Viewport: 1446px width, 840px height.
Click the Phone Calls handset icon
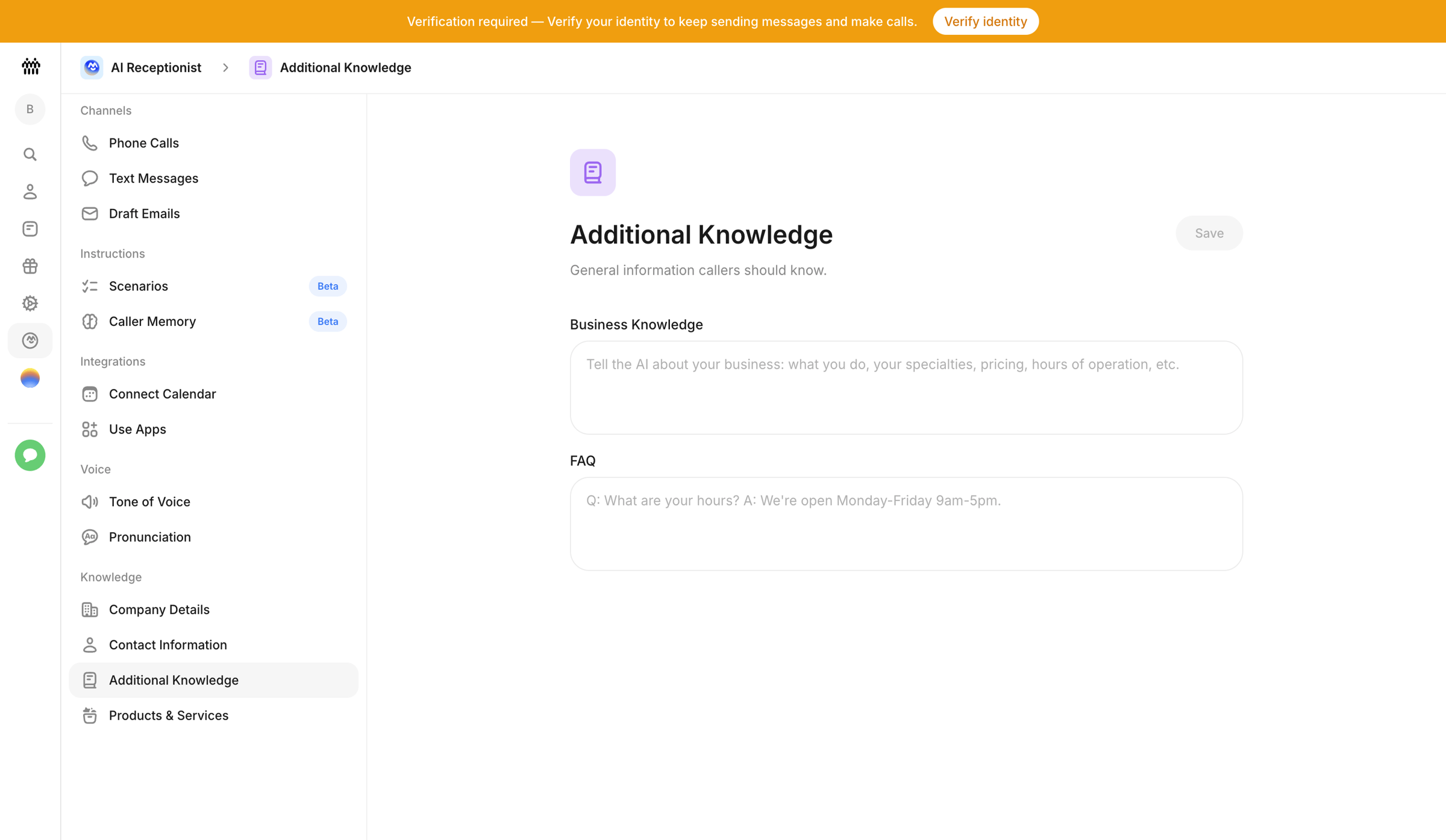tap(90, 143)
